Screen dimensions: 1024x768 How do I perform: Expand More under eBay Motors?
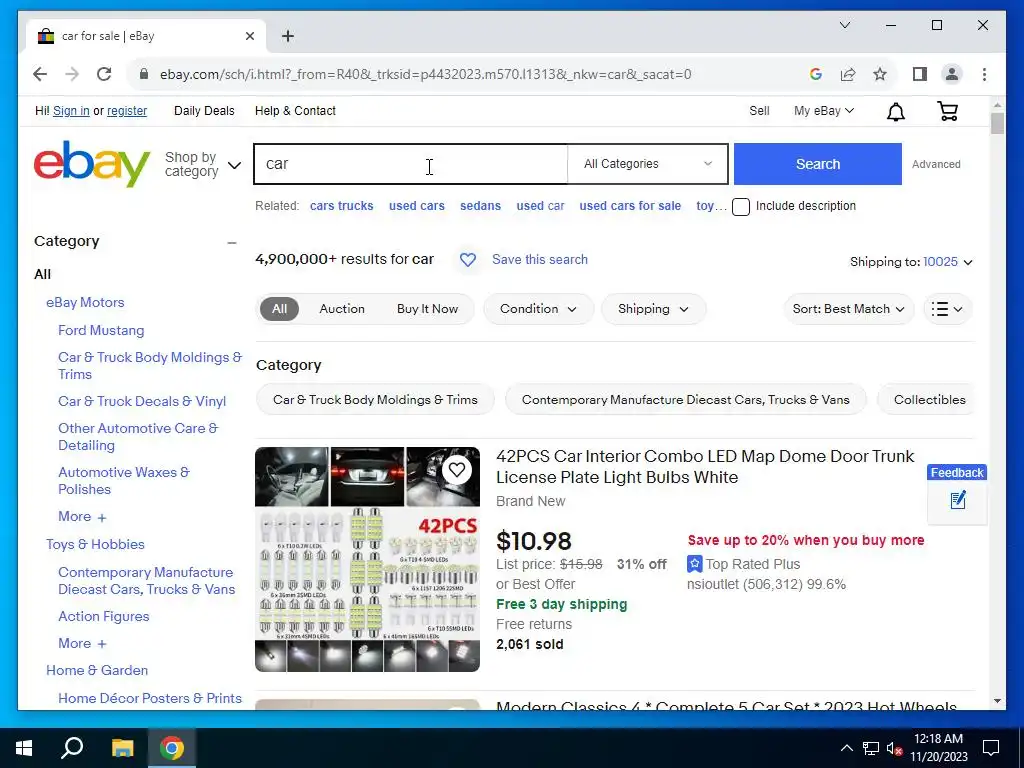coord(82,517)
